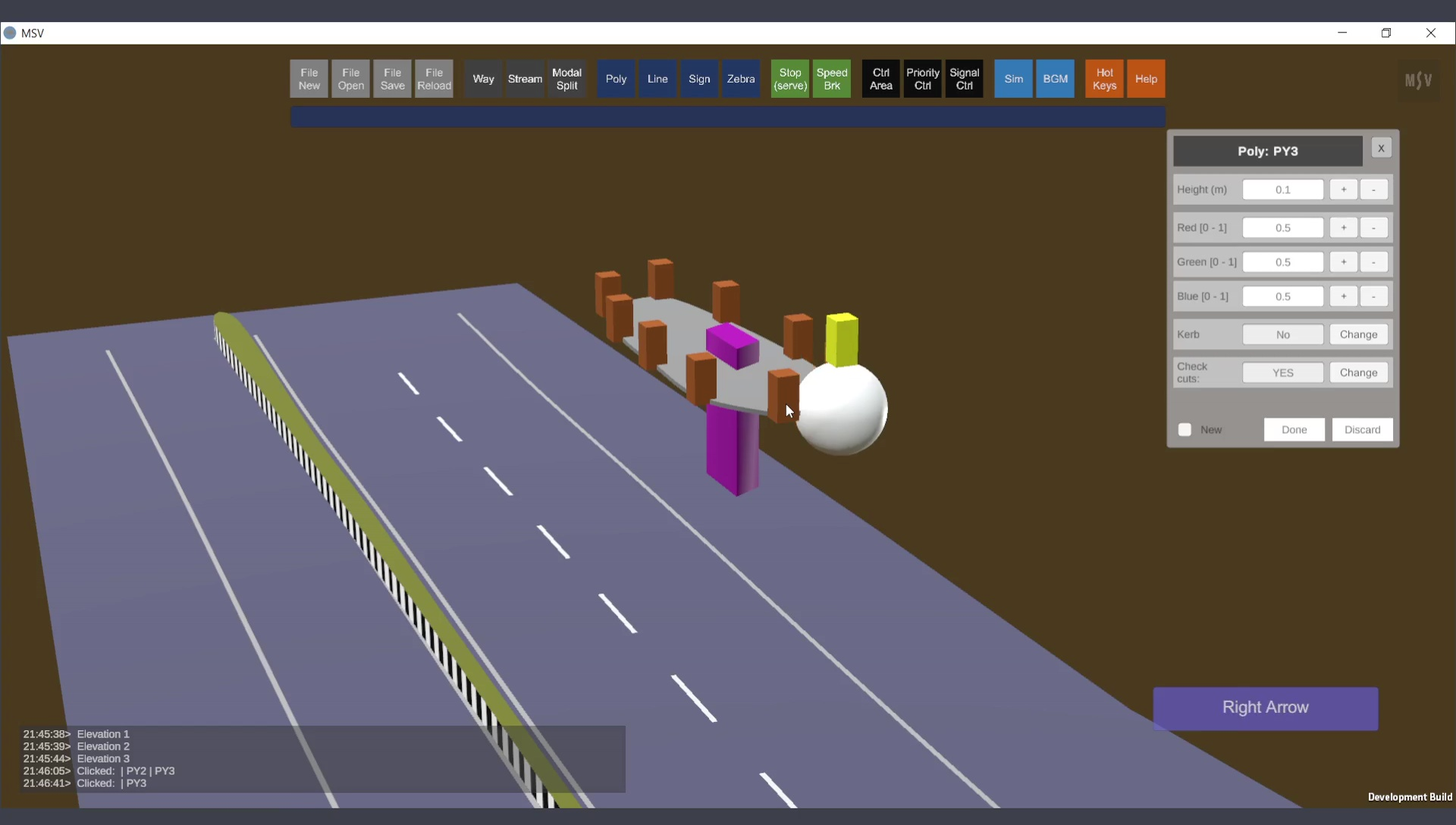Discard the polygon changes
Viewport: 1456px width, 825px height.
1362,430
